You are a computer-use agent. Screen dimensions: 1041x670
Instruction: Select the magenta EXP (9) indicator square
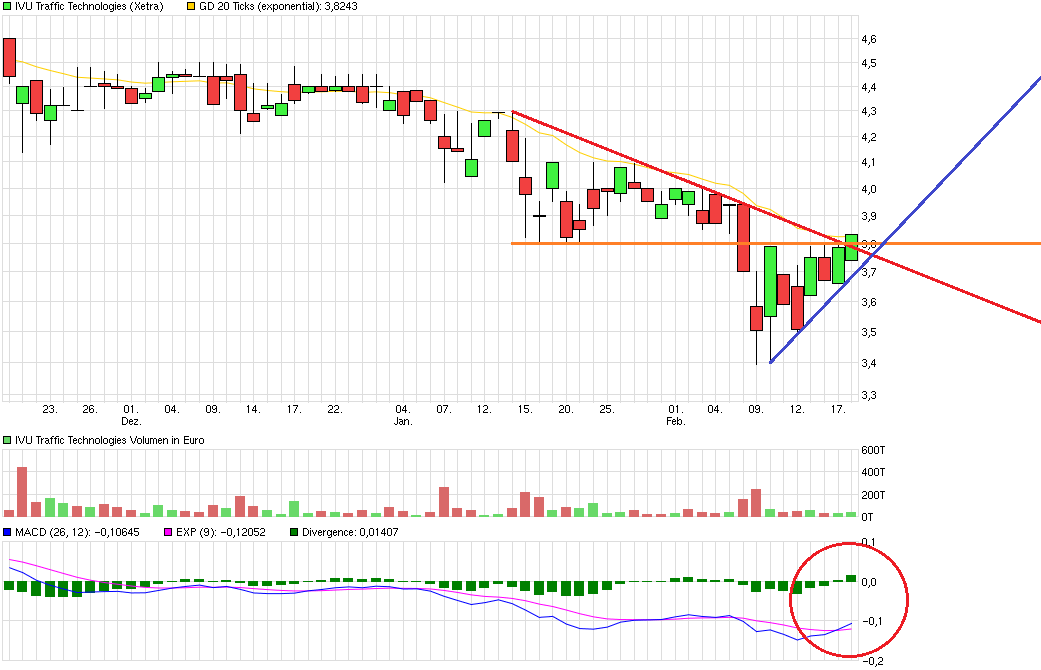click(x=167, y=533)
